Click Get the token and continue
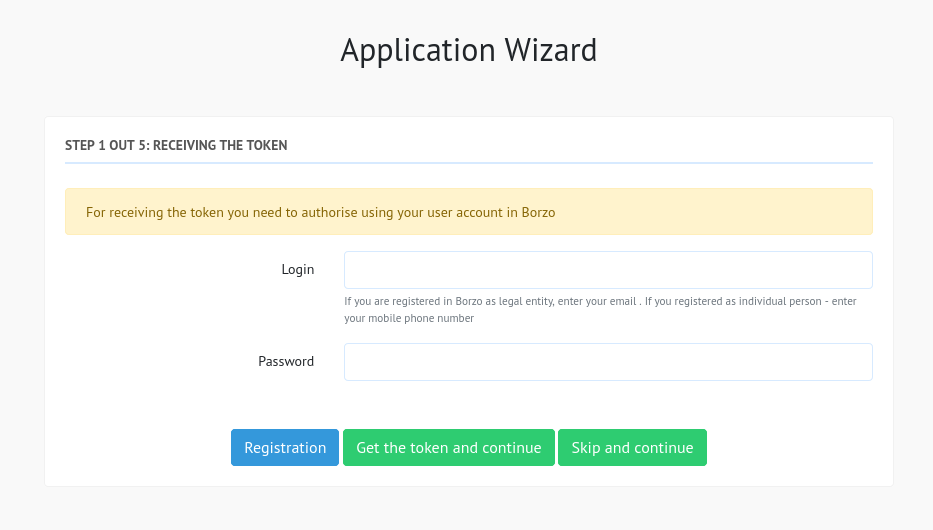 (449, 447)
